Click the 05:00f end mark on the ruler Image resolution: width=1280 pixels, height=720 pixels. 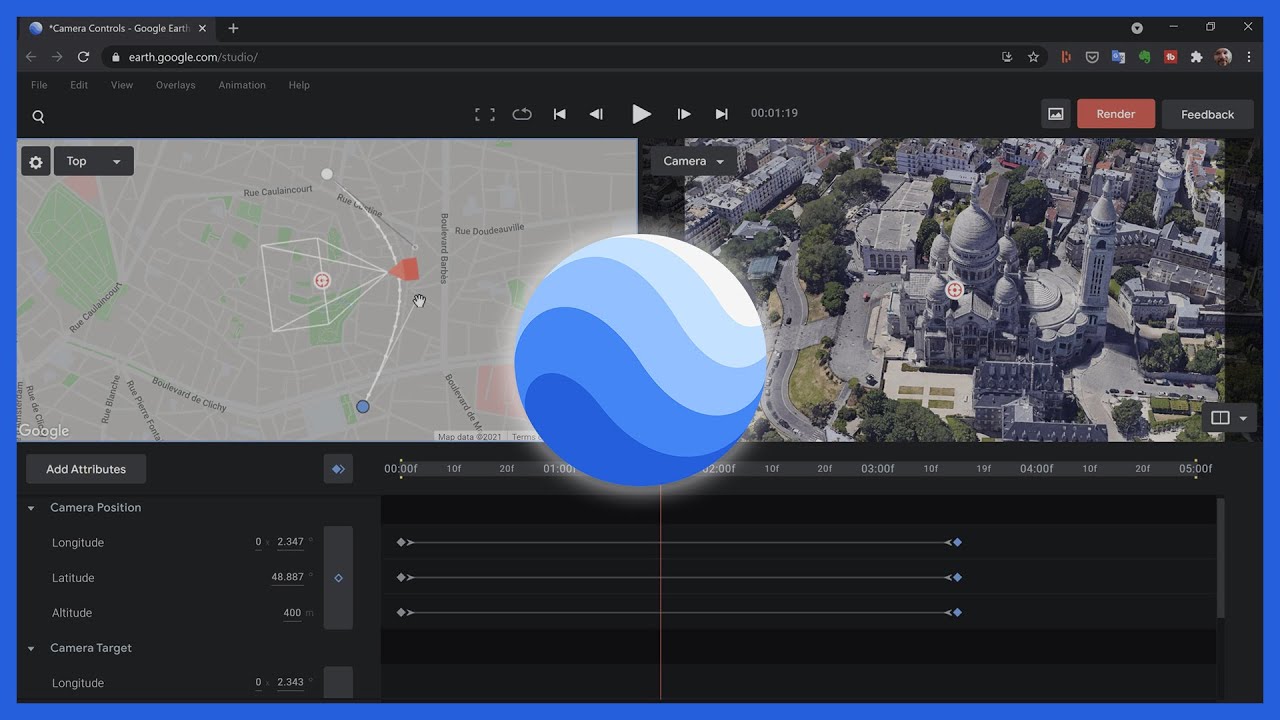1196,469
